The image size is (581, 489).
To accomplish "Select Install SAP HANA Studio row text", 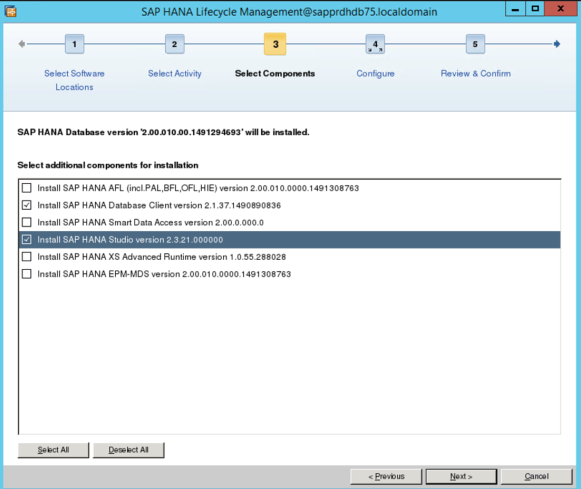I will [x=130, y=239].
